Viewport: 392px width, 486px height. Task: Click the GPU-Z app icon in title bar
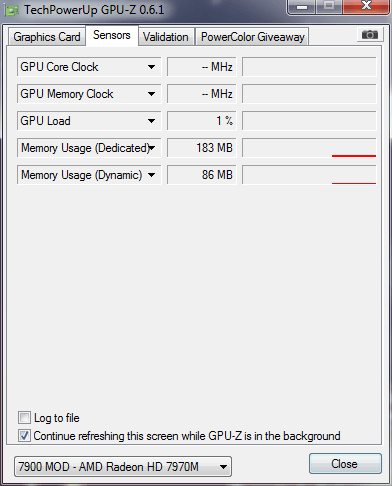click(x=12, y=10)
